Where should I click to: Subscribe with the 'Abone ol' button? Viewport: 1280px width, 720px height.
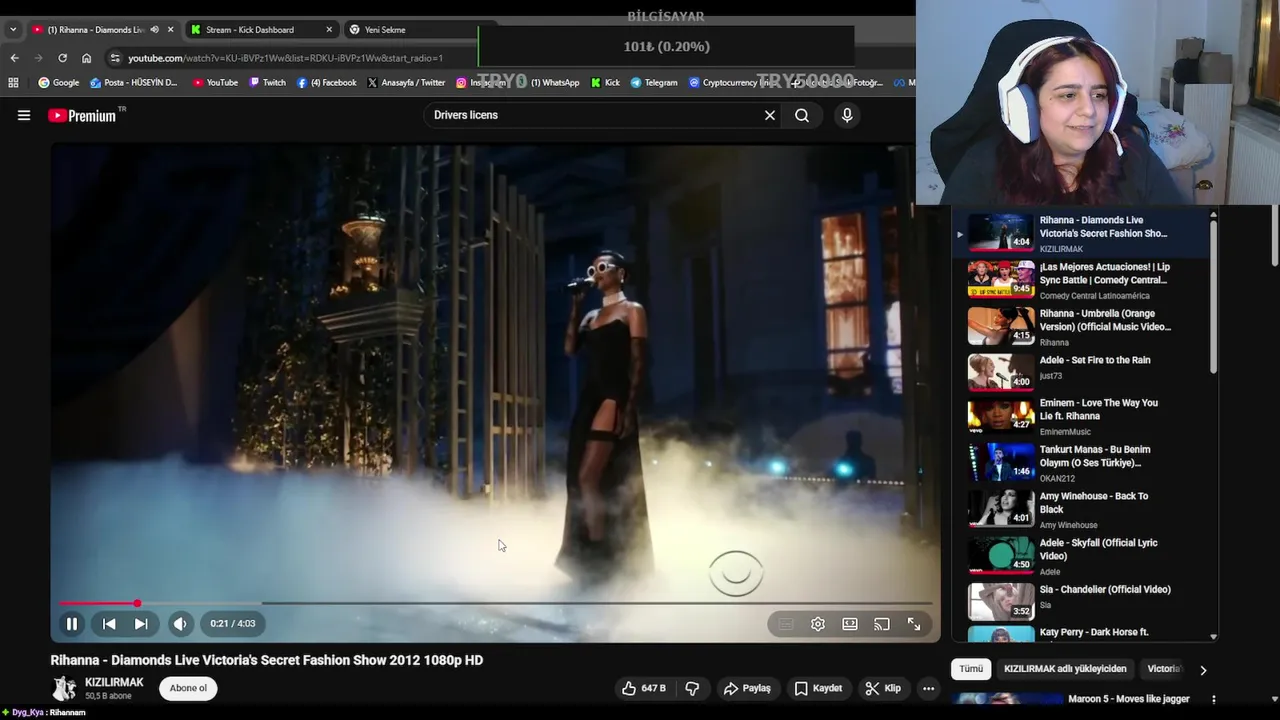188,688
